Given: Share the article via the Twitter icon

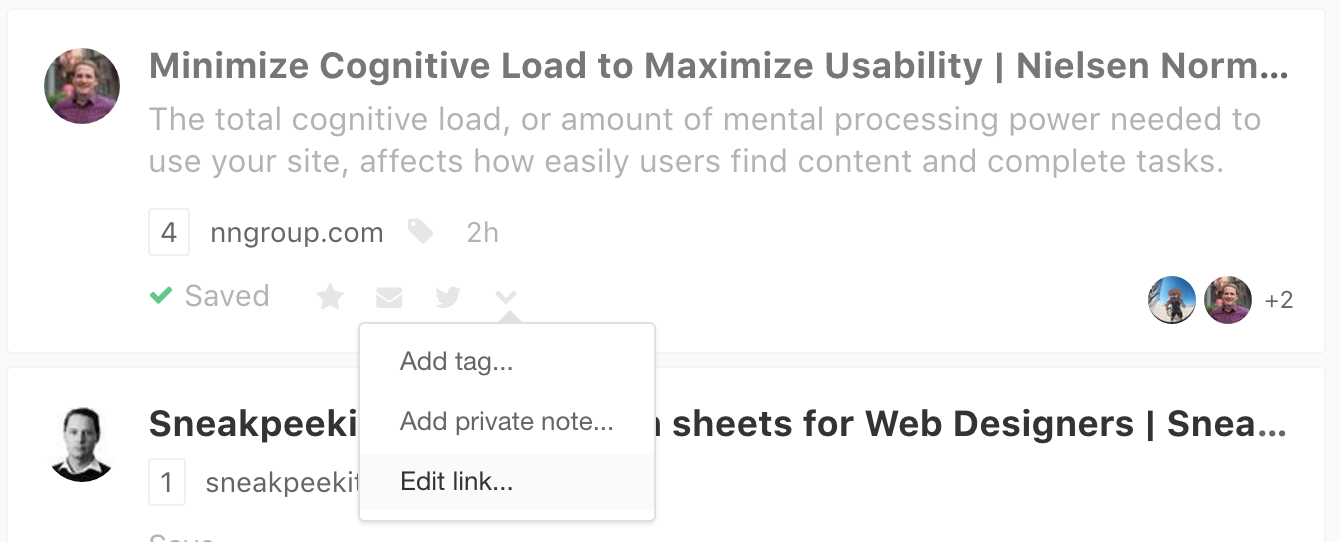Looking at the screenshot, I should (x=448, y=297).
